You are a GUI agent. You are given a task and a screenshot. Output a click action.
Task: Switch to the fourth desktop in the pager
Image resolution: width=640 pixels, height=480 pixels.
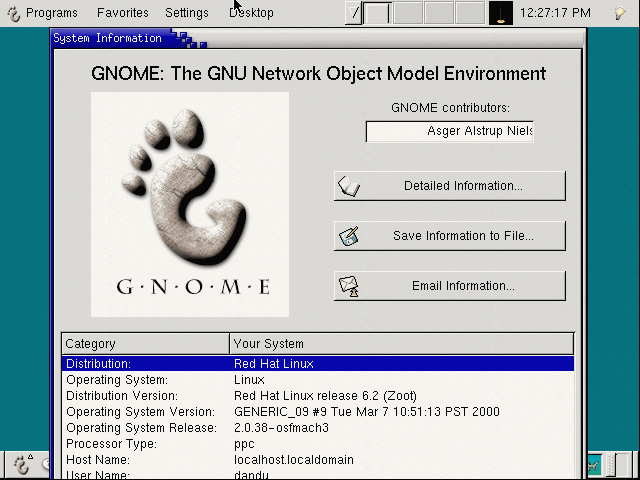tap(469, 13)
